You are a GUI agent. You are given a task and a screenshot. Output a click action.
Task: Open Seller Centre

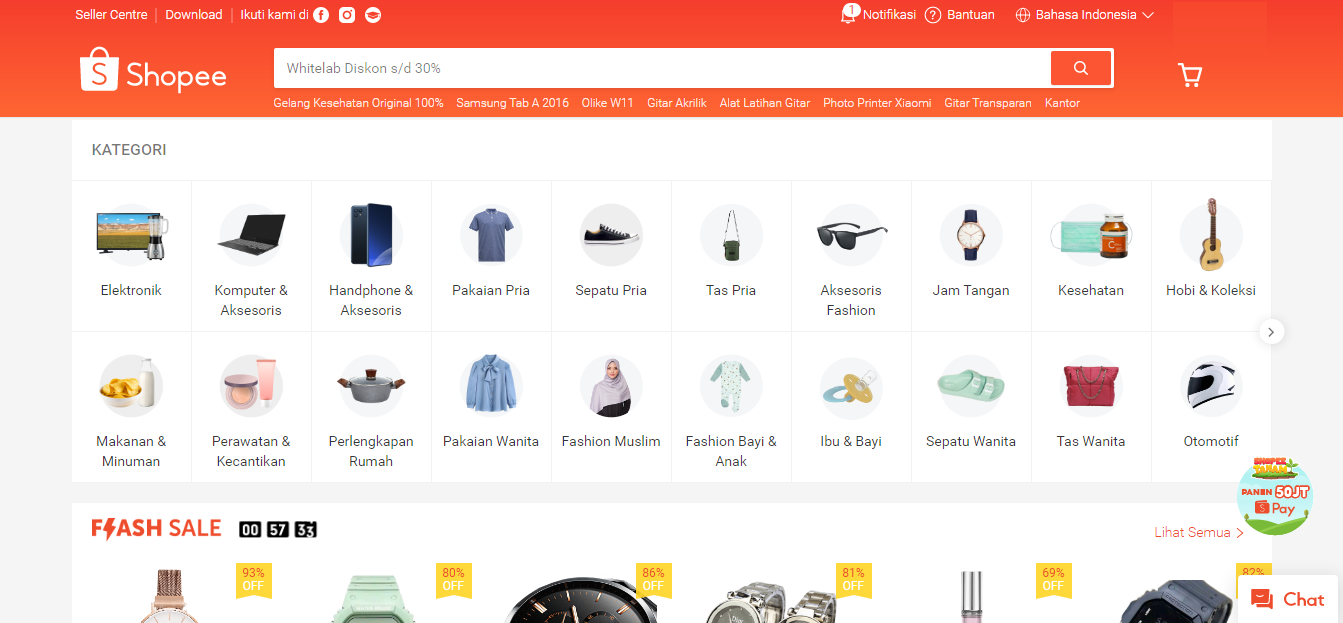[111, 15]
